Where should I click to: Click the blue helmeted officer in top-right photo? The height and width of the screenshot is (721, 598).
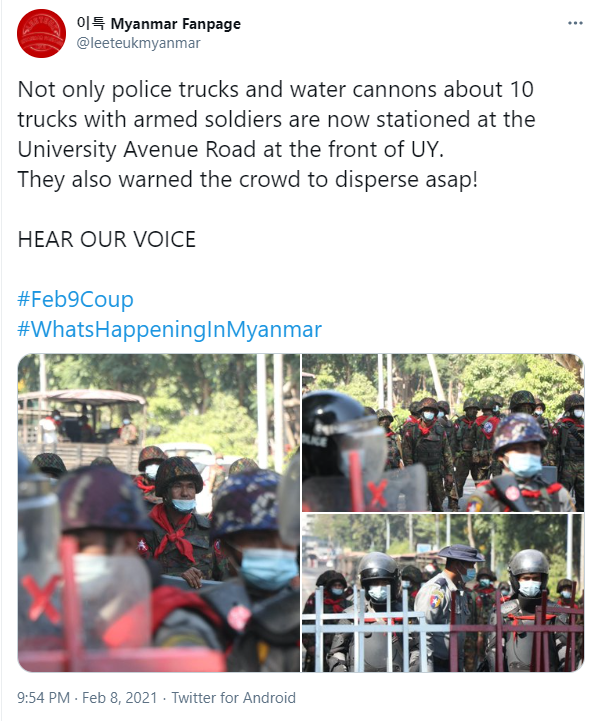click(522, 462)
